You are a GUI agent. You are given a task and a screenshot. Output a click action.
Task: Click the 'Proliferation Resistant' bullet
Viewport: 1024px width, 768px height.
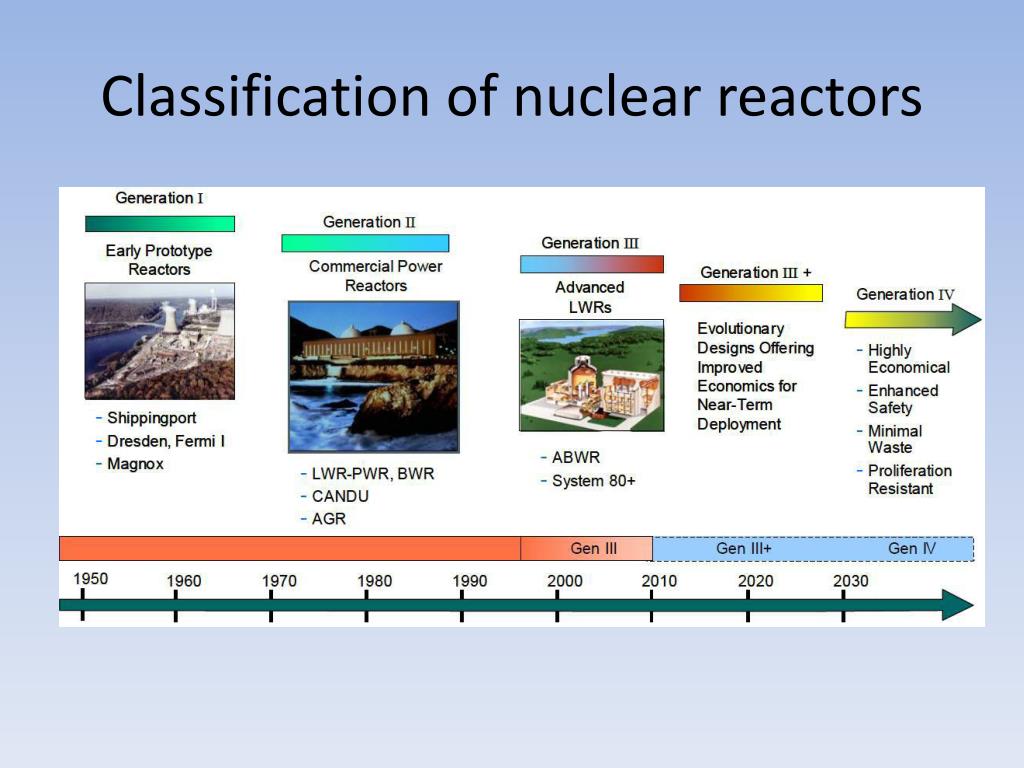[910, 480]
